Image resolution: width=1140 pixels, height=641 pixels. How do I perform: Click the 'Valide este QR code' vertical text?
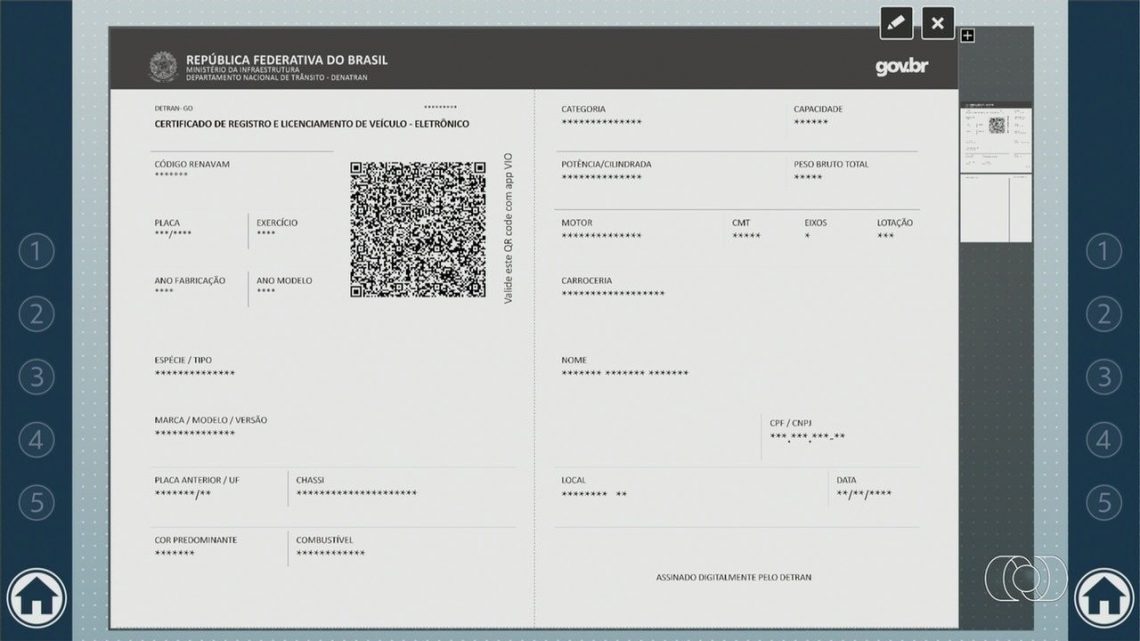508,228
